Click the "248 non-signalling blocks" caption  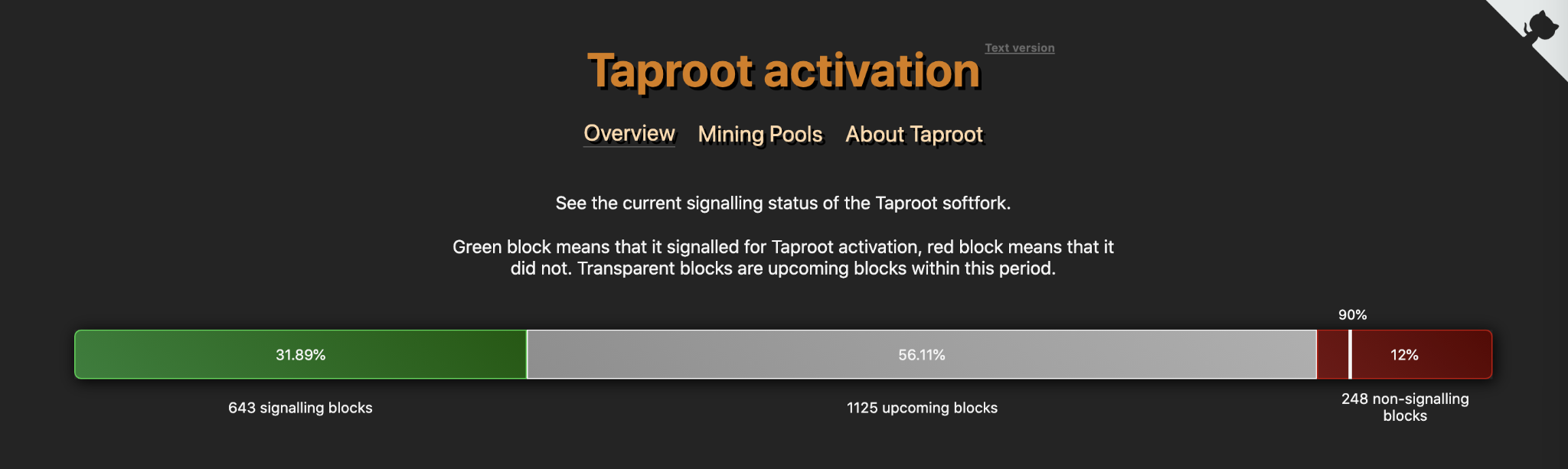point(1405,407)
